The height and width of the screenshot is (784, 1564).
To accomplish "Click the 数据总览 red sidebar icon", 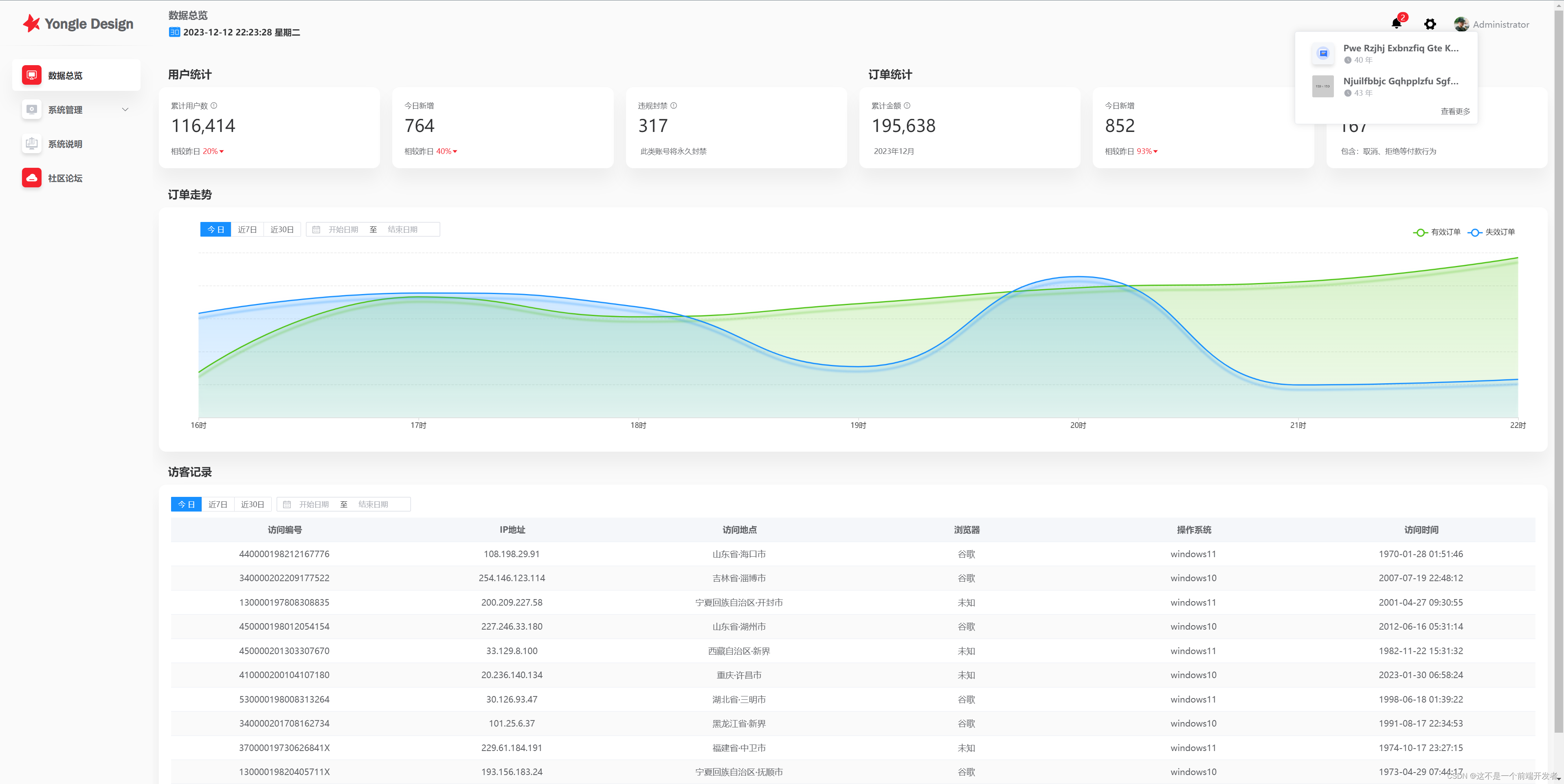I will point(32,75).
